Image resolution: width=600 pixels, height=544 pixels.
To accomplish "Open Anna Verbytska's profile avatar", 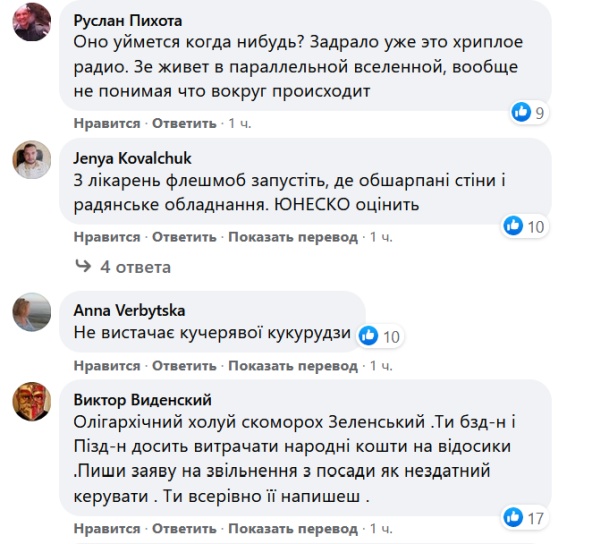I will point(31,312).
